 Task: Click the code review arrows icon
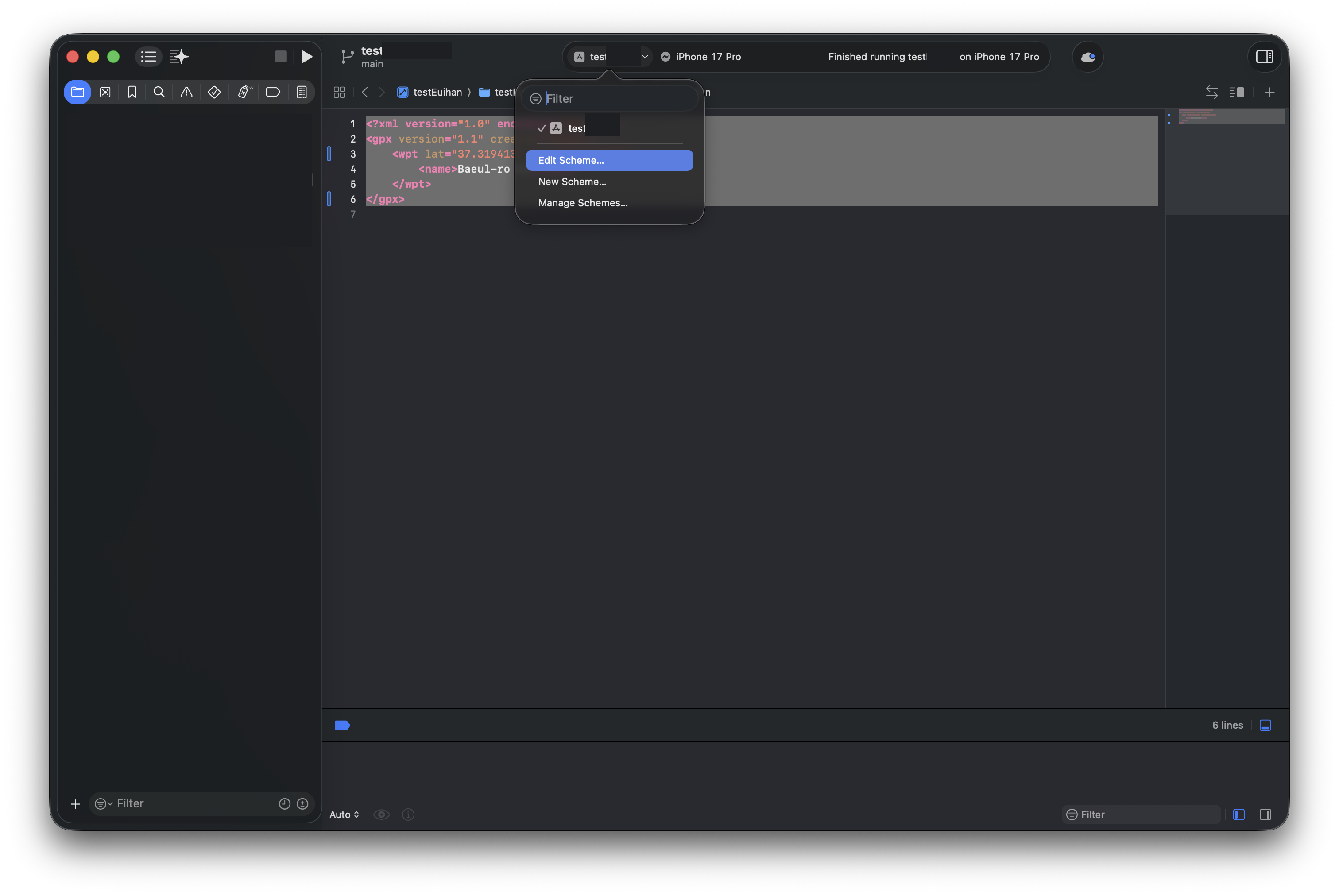1211,92
